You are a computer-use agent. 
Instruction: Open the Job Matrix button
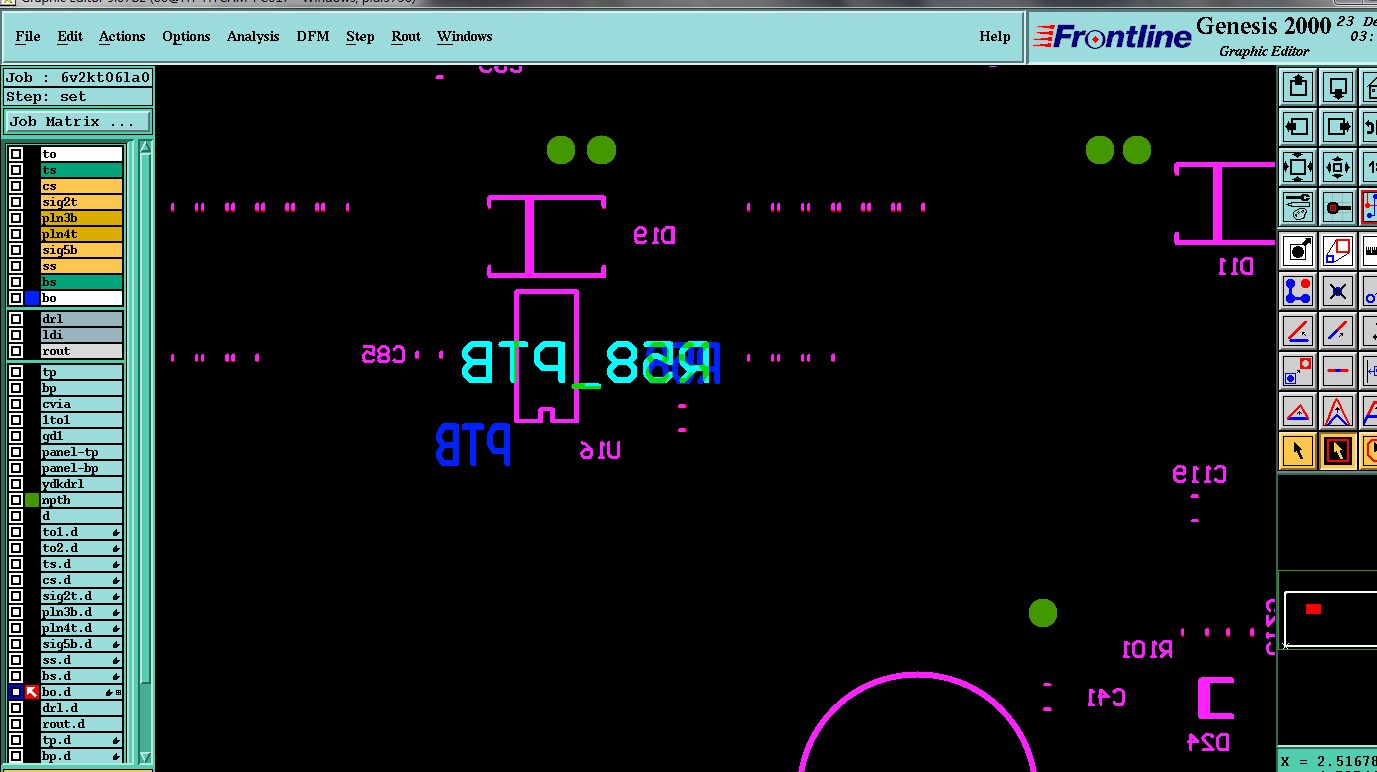(79, 121)
